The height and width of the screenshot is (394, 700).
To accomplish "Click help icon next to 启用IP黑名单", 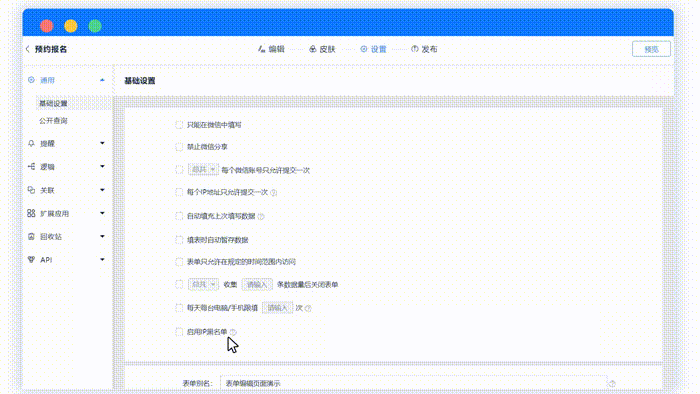I will [x=233, y=332].
